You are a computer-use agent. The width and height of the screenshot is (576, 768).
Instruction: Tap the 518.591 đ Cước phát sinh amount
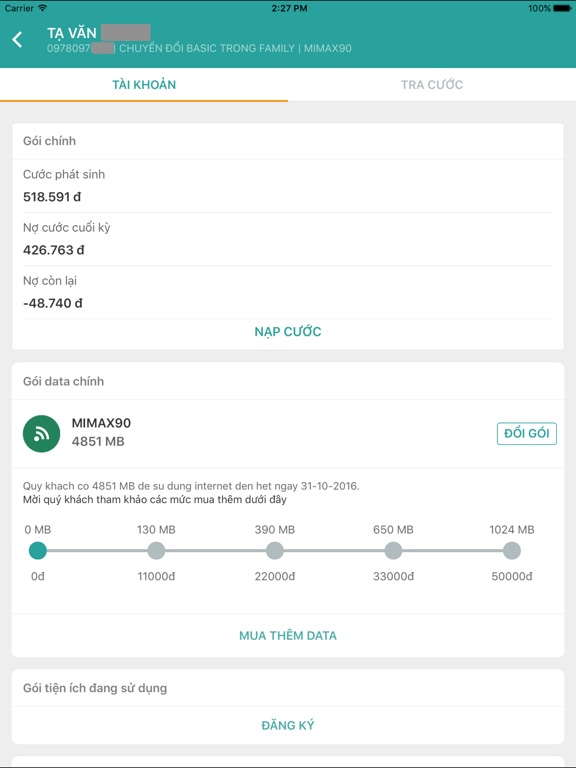coord(52,197)
